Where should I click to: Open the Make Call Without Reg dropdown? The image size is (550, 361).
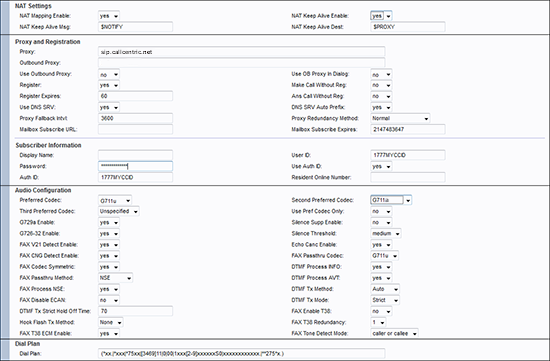(x=381, y=85)
